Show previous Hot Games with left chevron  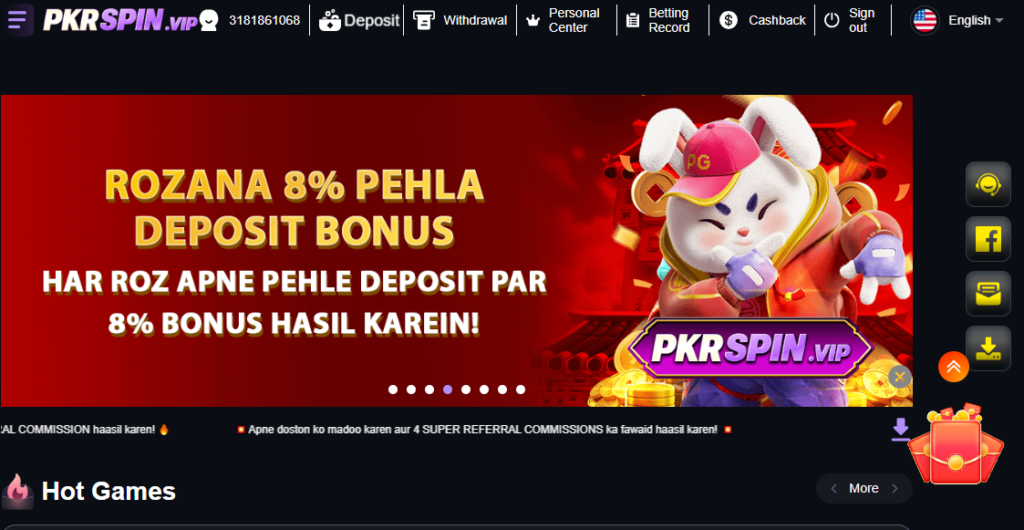coord(834,488)
